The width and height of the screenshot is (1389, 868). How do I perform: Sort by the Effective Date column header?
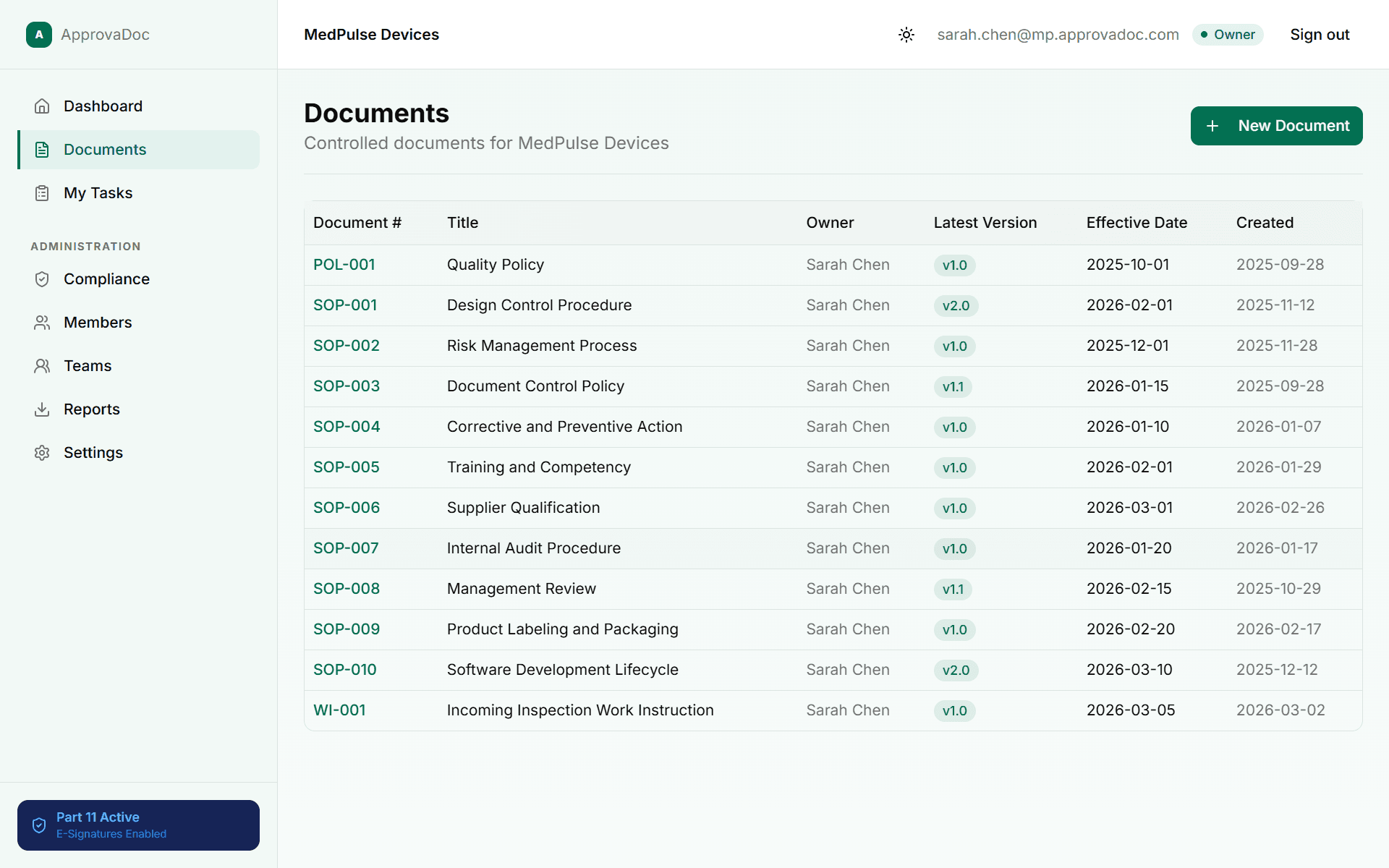click(1137, 223)
